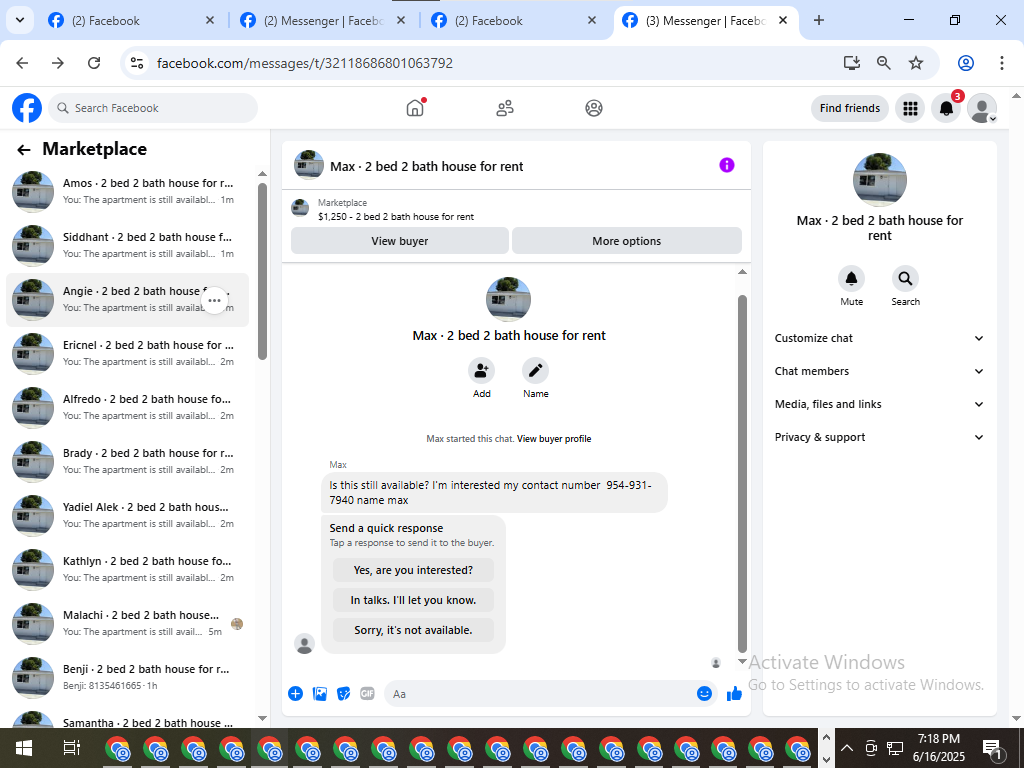The height and width of the screenshot is (768, 1024).
Task: Open the Groups icon in top navigation
Action: (594, 108)
